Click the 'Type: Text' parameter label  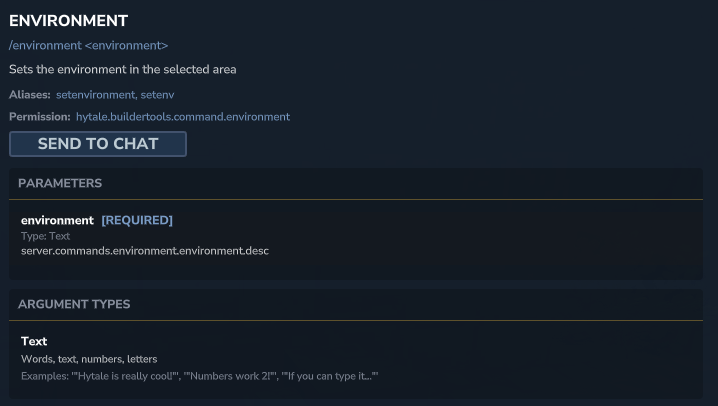click(x=48, y=236)
